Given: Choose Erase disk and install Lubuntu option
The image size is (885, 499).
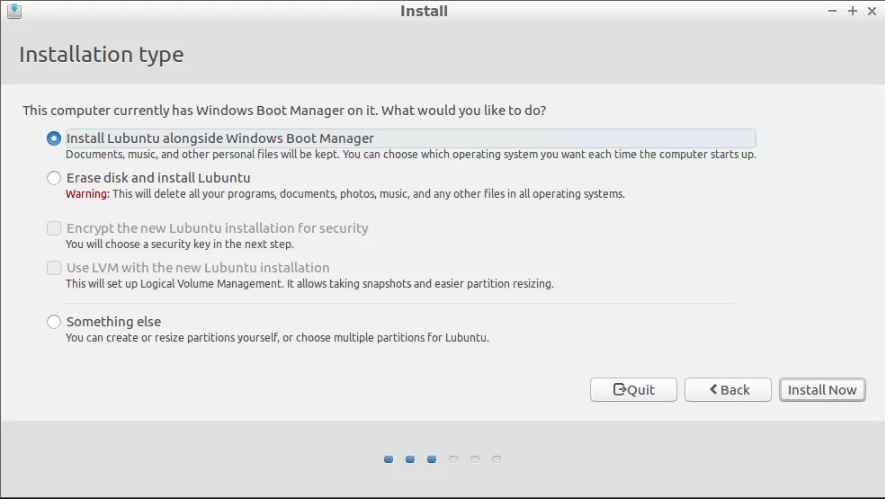Looking at the screenshot, I should [54, 178].
